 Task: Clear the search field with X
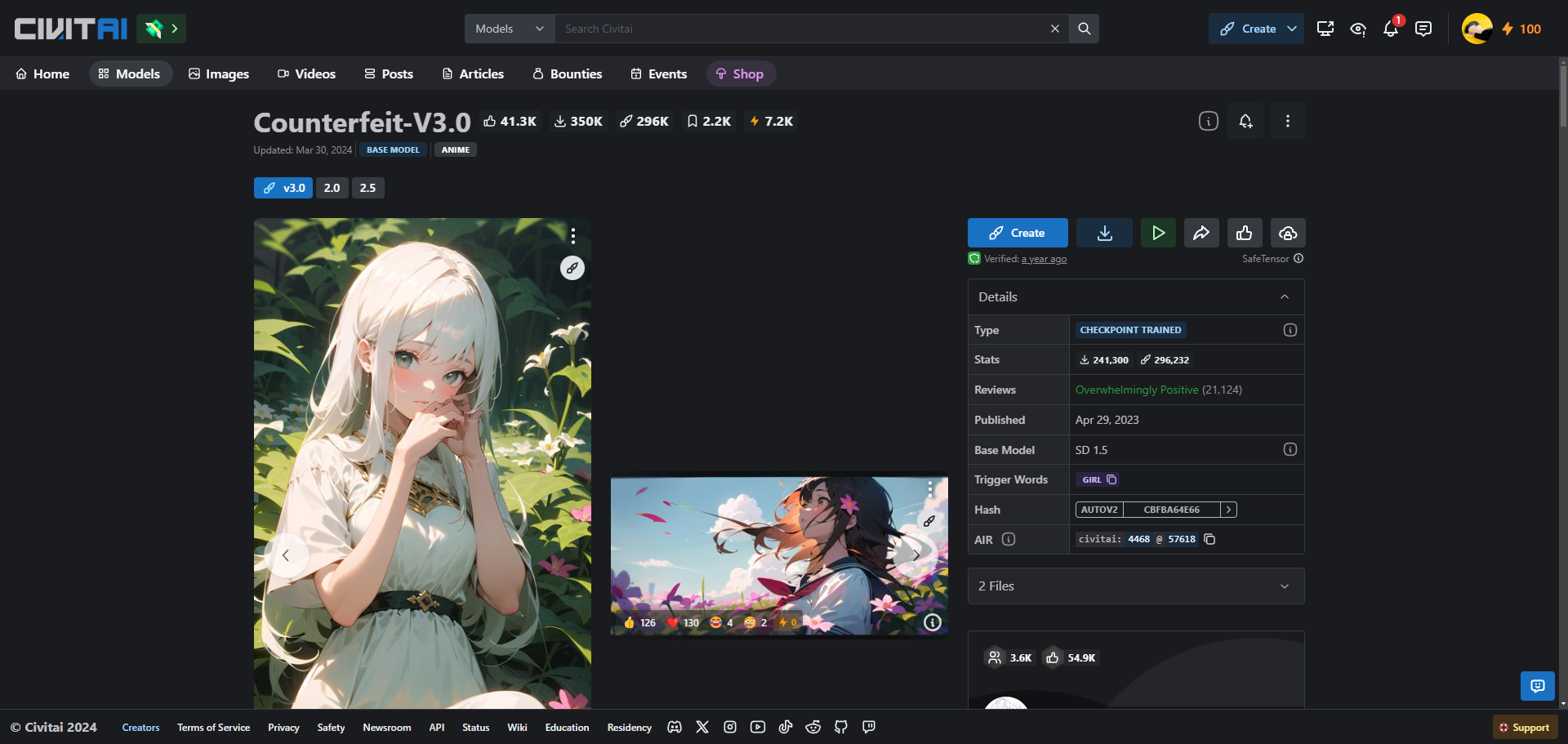click(1055, 29)
